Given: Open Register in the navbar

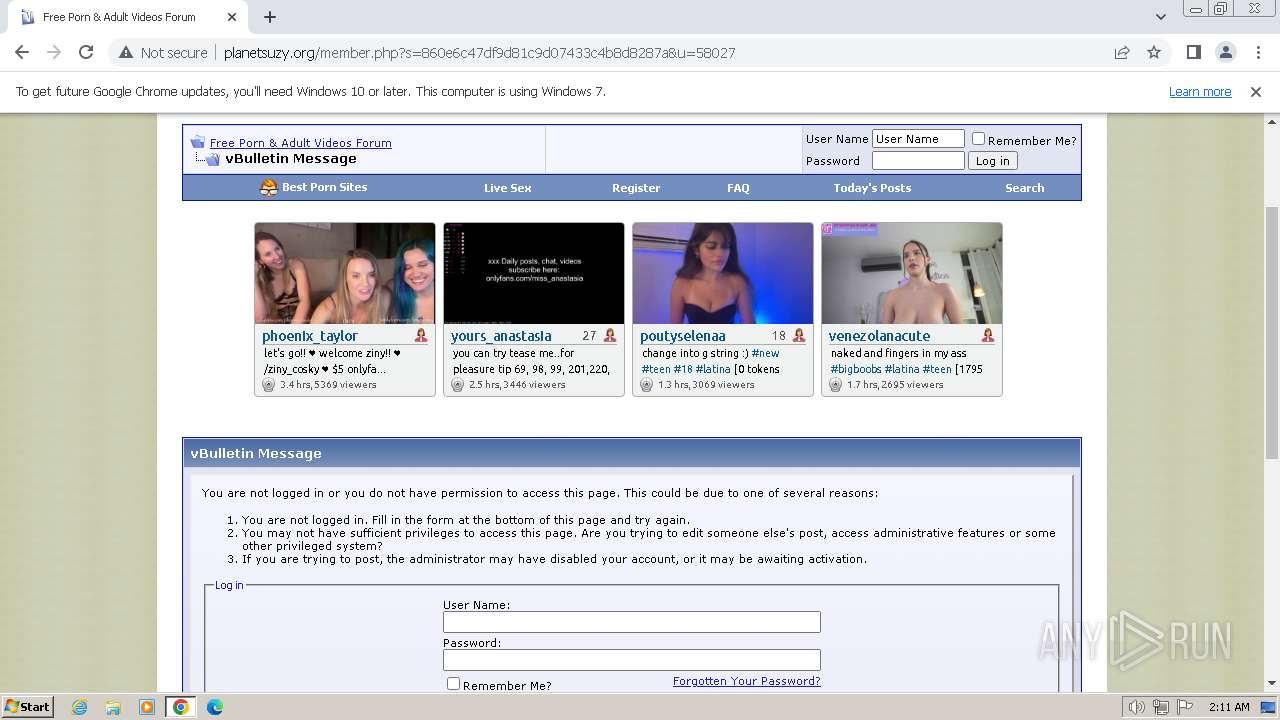Looking at the screenshot, I should tap(636, 188).
